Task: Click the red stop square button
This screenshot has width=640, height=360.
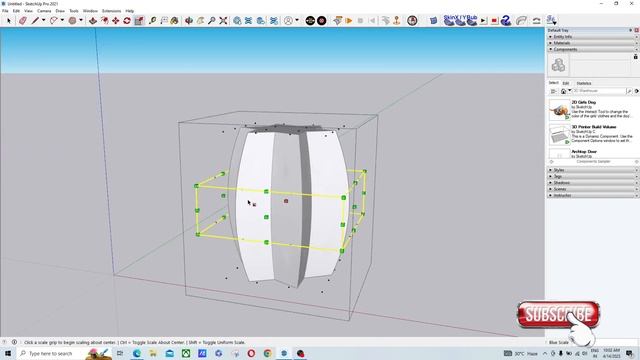Action: [x=494, y=20]
